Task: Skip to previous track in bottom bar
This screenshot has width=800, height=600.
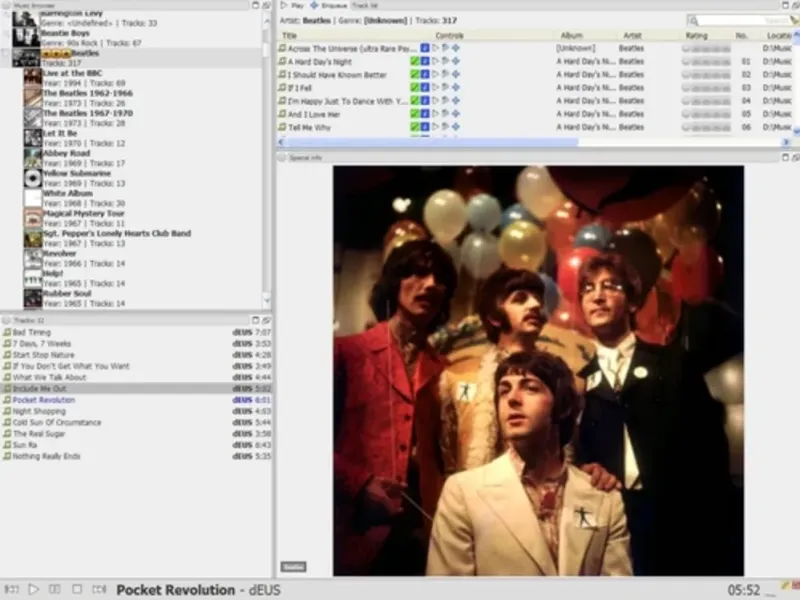Action: [12, 589]
